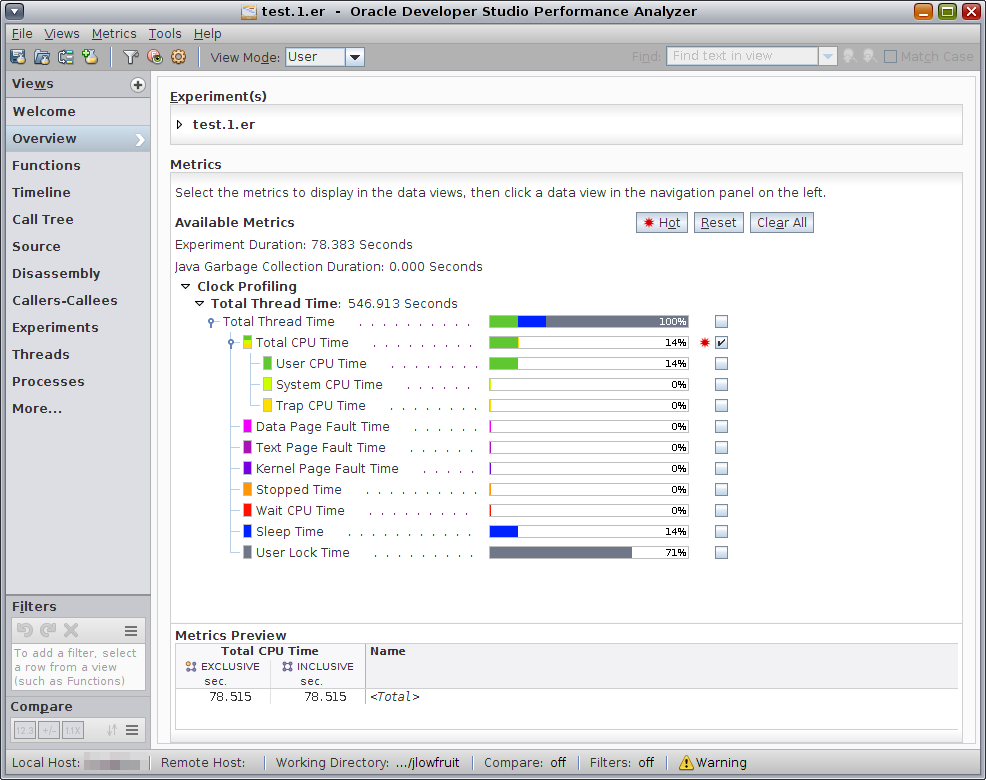This screenshot has width=986, height=780.
Task: Click the Reset button
Action: point(718,223)
